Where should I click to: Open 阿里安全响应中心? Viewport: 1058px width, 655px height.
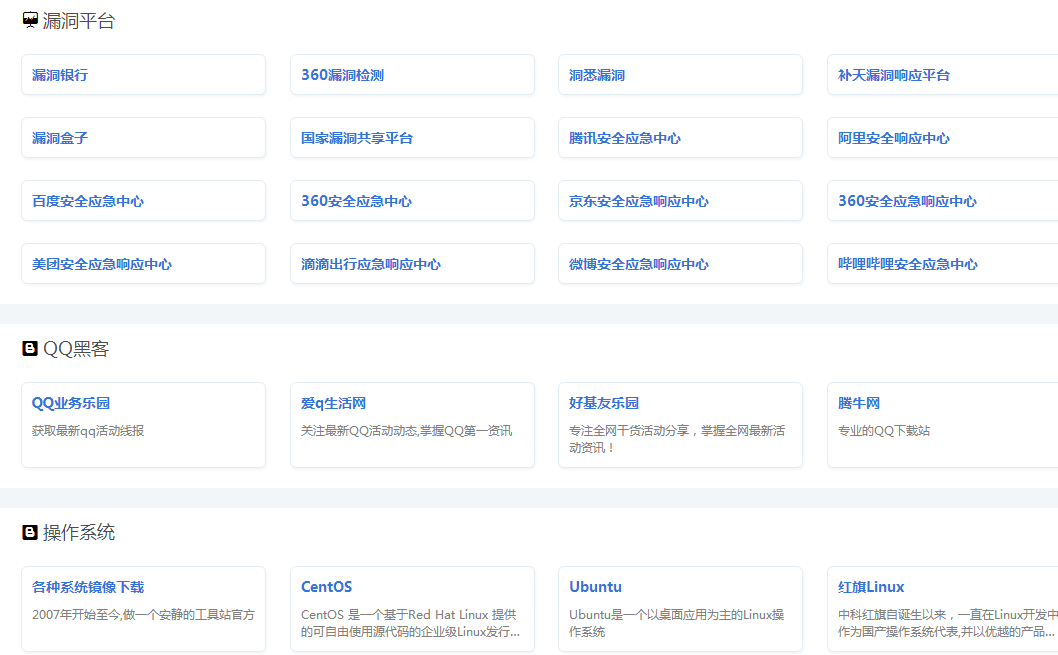pyautogui.click(x=894, y=138)
